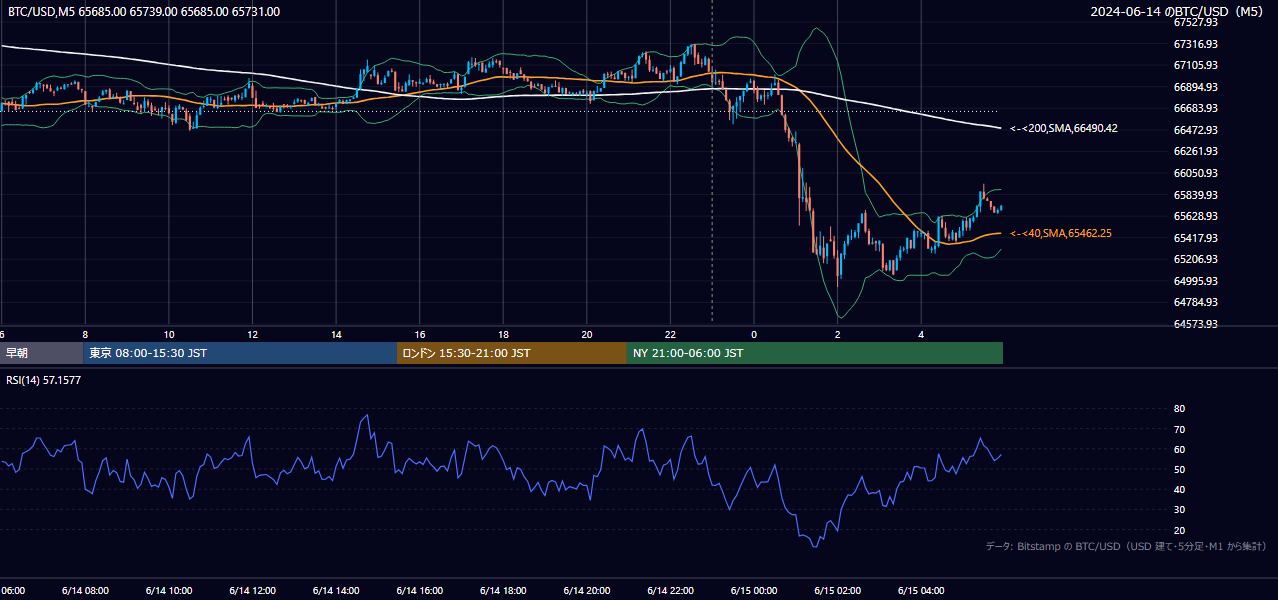Screen dimensions: 1278x600
Task: Click the 6/15 02:00 bottom time label
Action: tap(838, 590)
